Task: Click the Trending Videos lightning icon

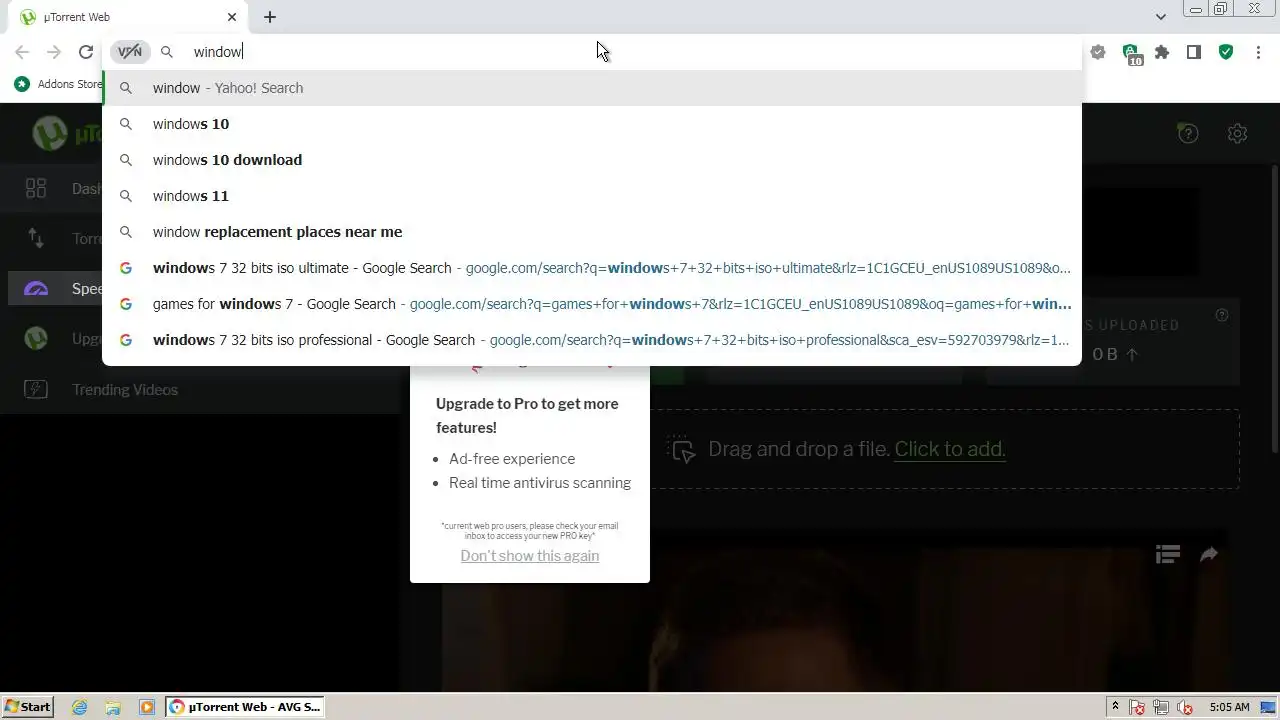Action: click(36, 390)
